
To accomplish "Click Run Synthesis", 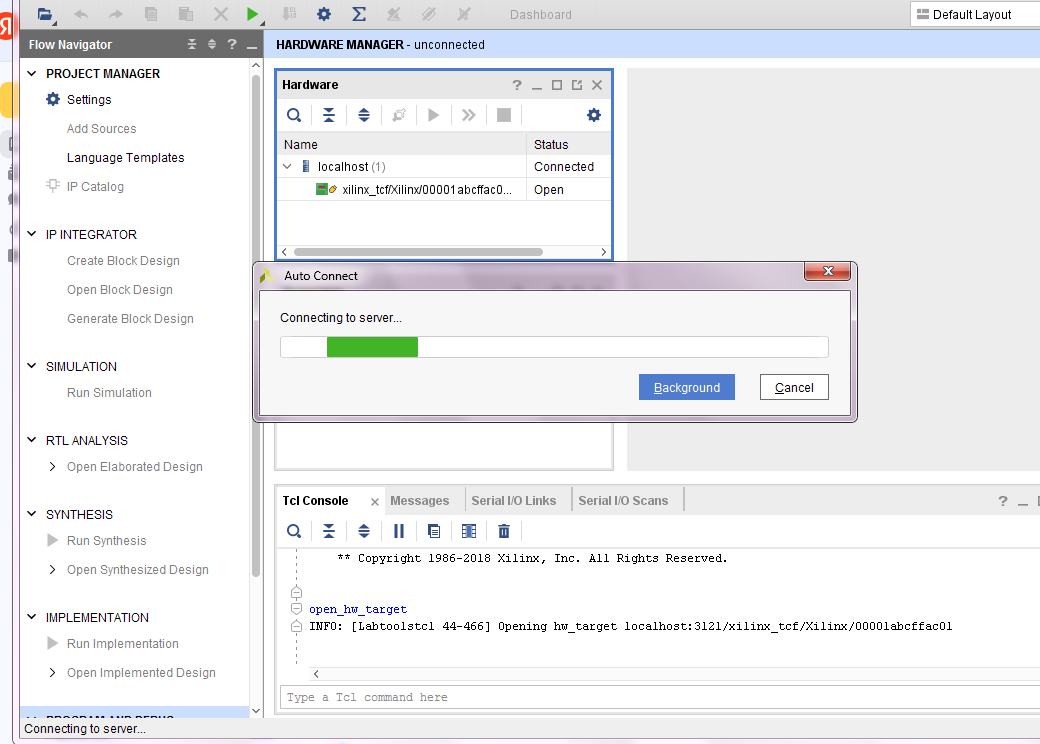I will (106, 540).
